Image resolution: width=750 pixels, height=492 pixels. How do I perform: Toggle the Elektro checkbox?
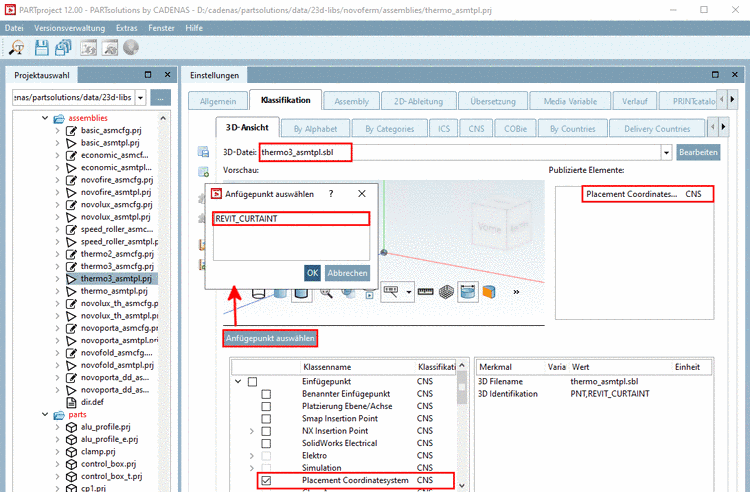[x=266, y=456]
